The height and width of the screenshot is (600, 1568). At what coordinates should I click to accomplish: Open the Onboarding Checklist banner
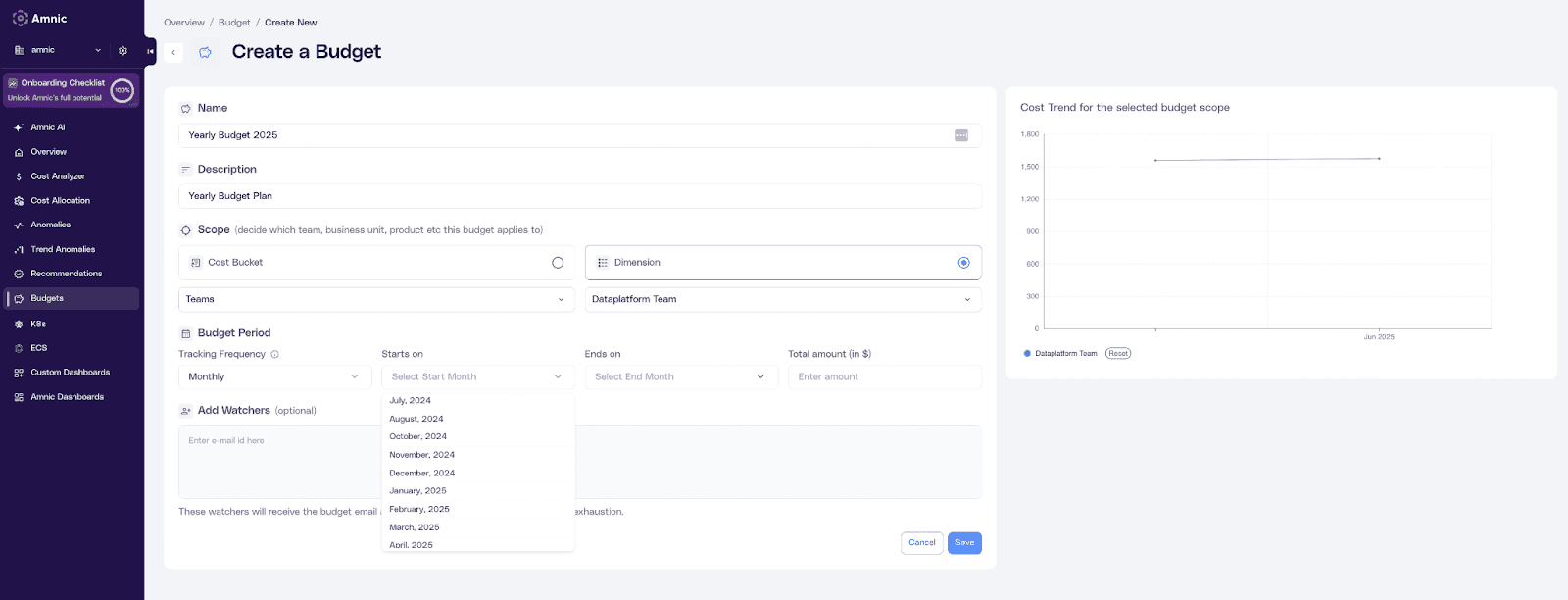coord(71,90)
